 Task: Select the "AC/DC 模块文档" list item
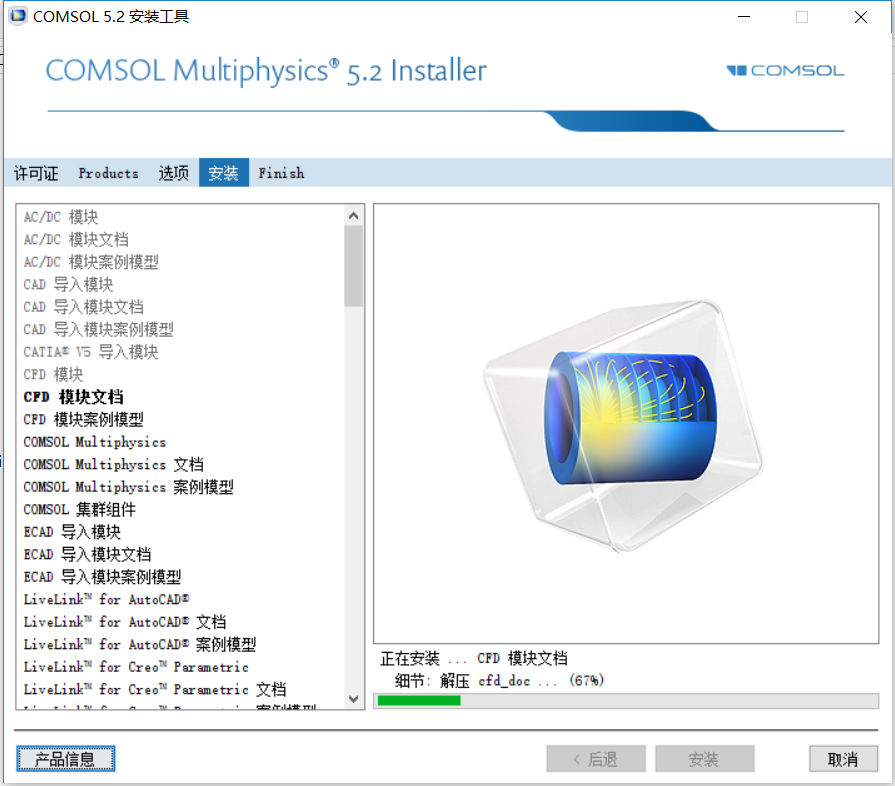point(76,240)
